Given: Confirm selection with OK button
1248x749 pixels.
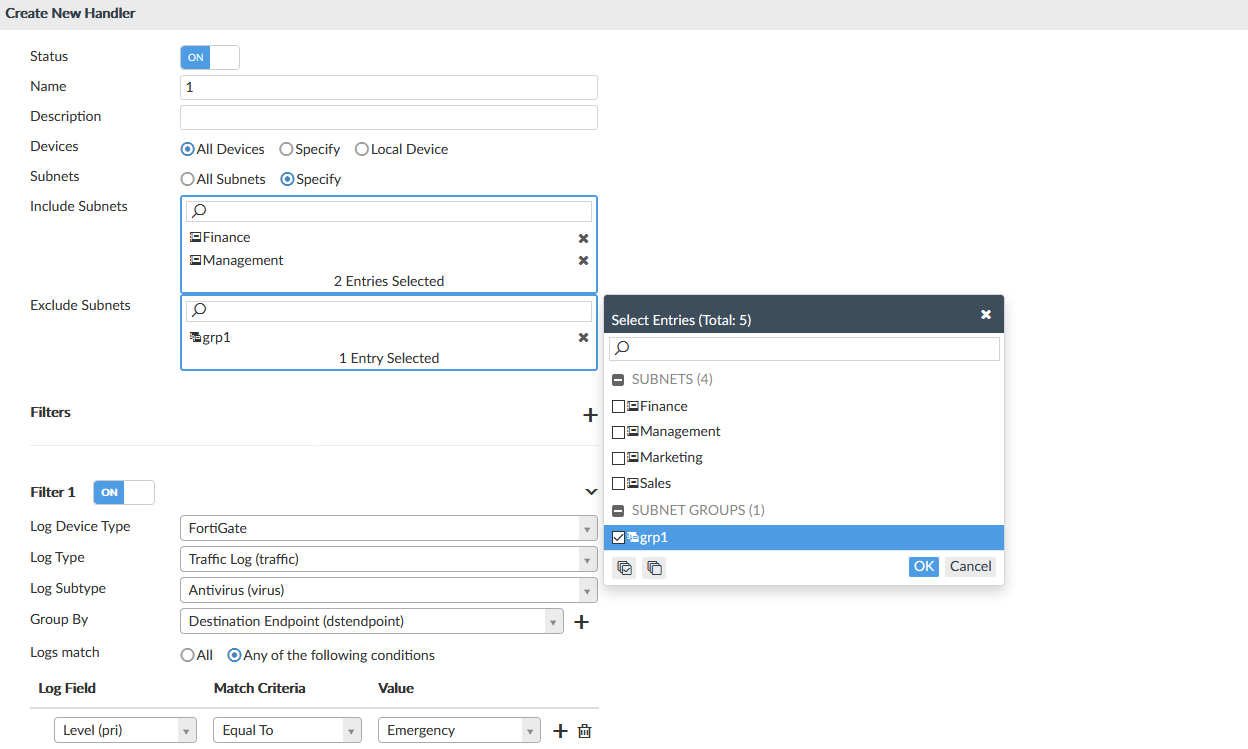Looking at the screenshot, I should pyautogui.click(x=923, y=567).
